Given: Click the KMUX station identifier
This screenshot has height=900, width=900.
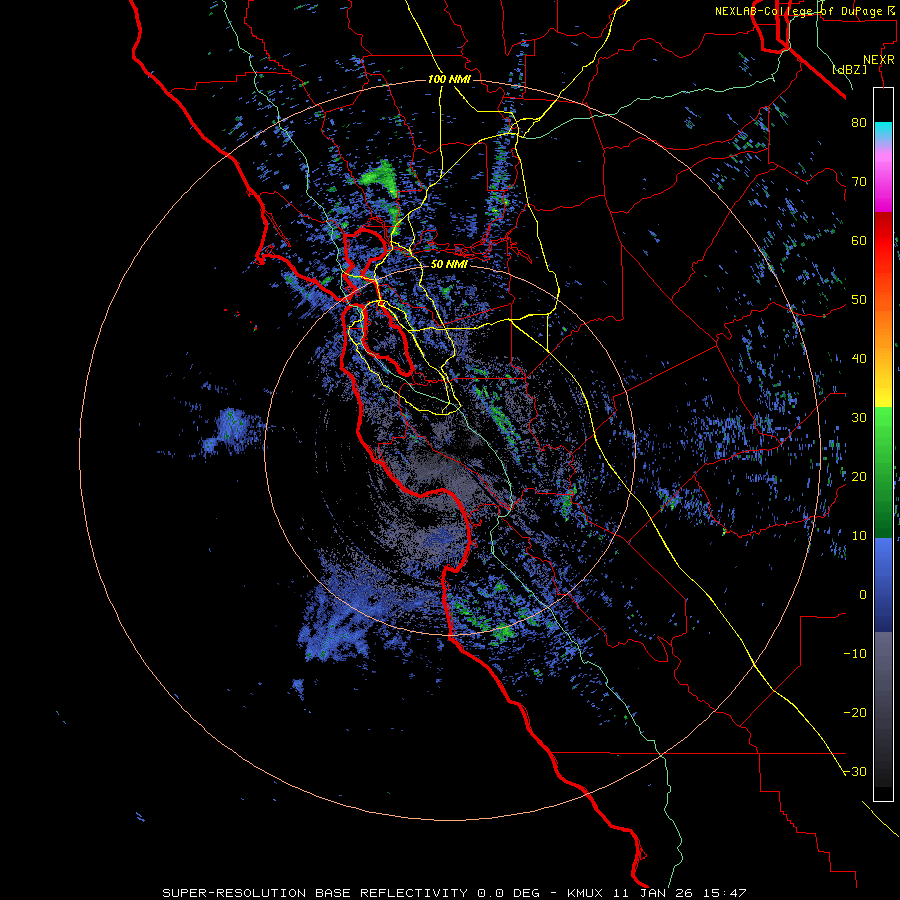Looking at the screenshot, I should click(585, 893).
